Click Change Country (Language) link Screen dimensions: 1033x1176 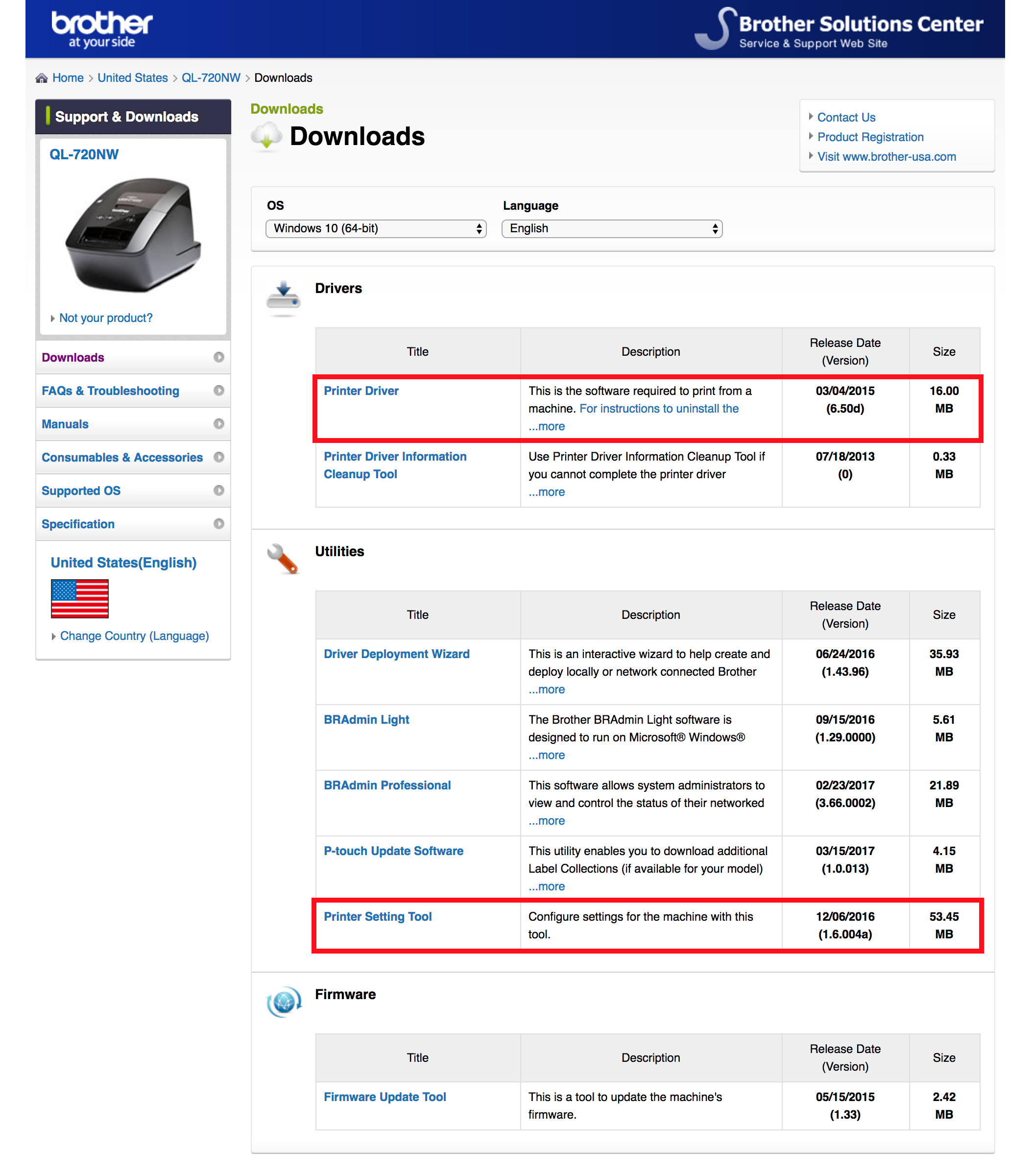point(135,636)
